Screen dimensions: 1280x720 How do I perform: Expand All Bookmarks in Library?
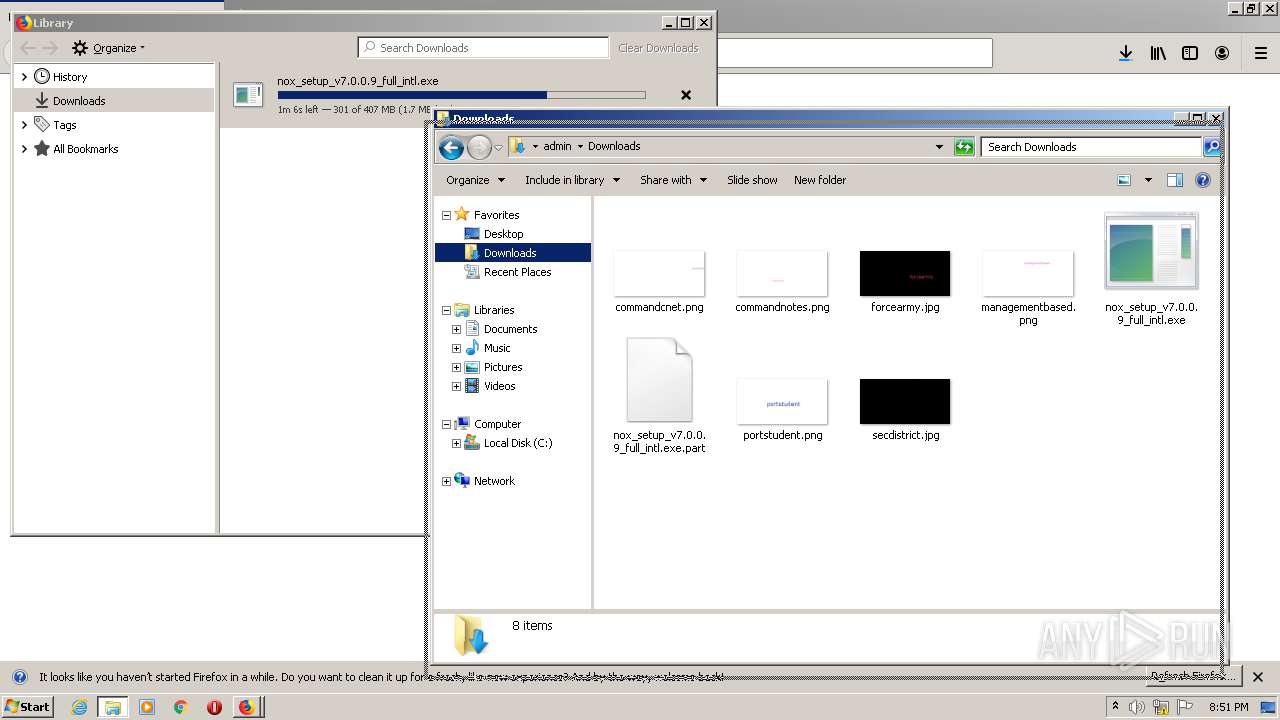pyautogui.click(x=24, y=149)
